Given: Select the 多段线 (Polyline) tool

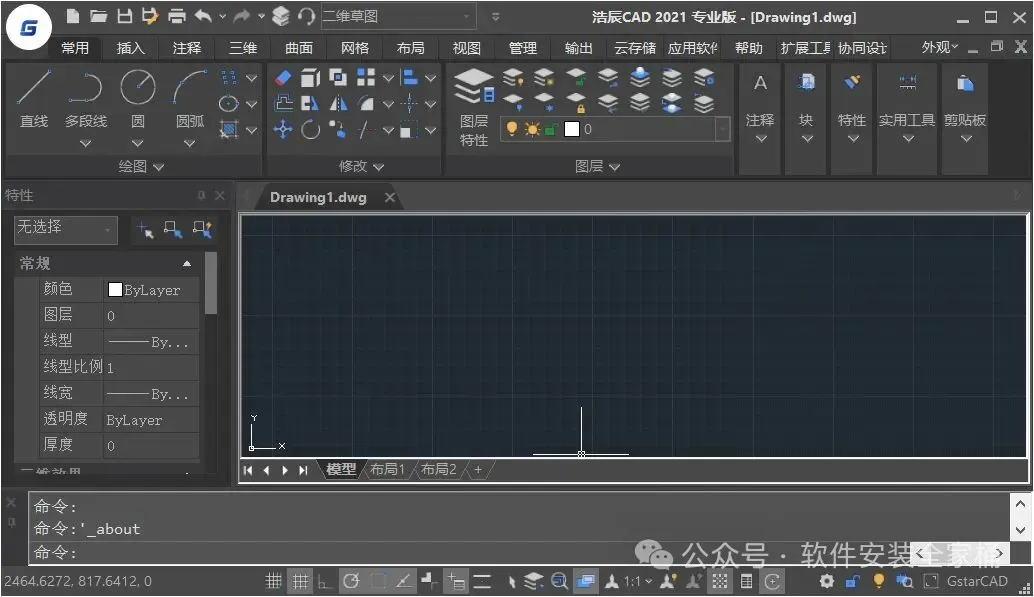Looking at the screenshot, I should (86, 98).
